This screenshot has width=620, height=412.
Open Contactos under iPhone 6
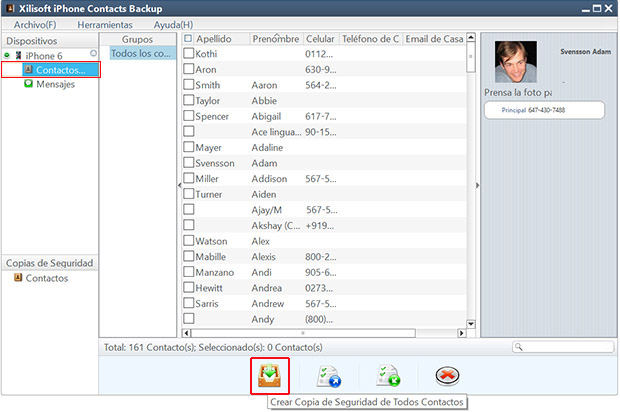[60, 70]
